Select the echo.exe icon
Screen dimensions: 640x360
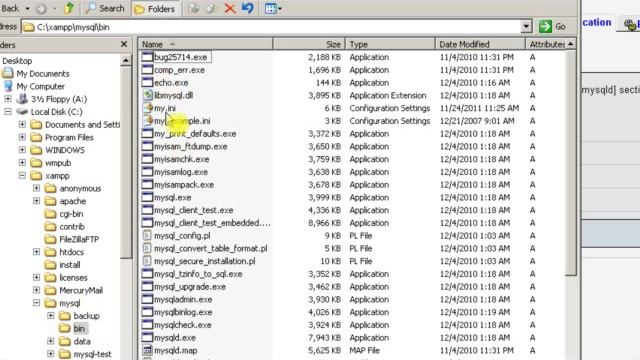[147, 82]
